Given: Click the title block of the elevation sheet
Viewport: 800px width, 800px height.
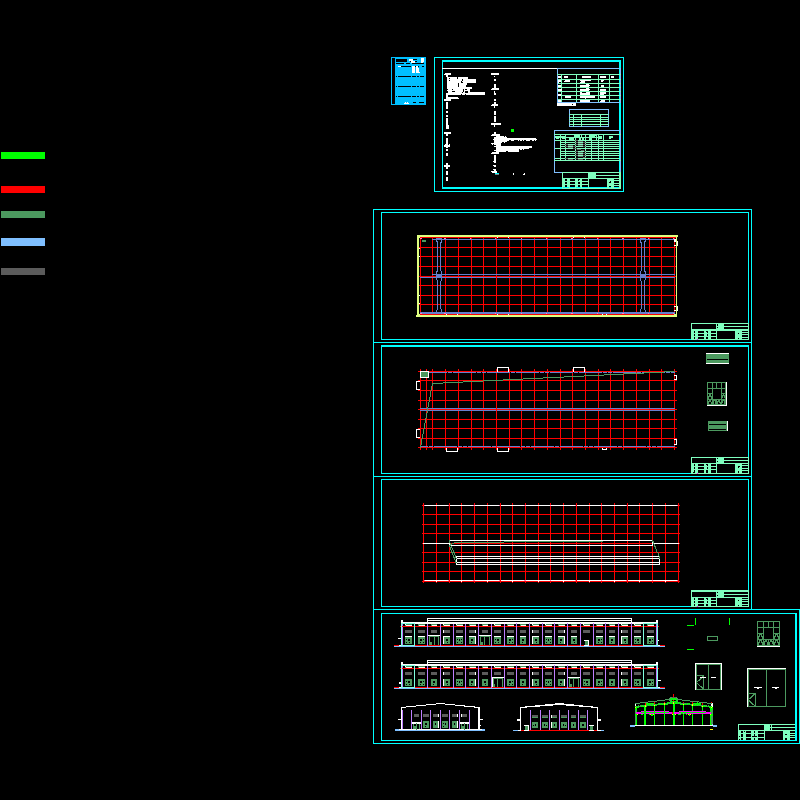Looking at the screenshot, I should pyautogui.click(x=766, y=732).
